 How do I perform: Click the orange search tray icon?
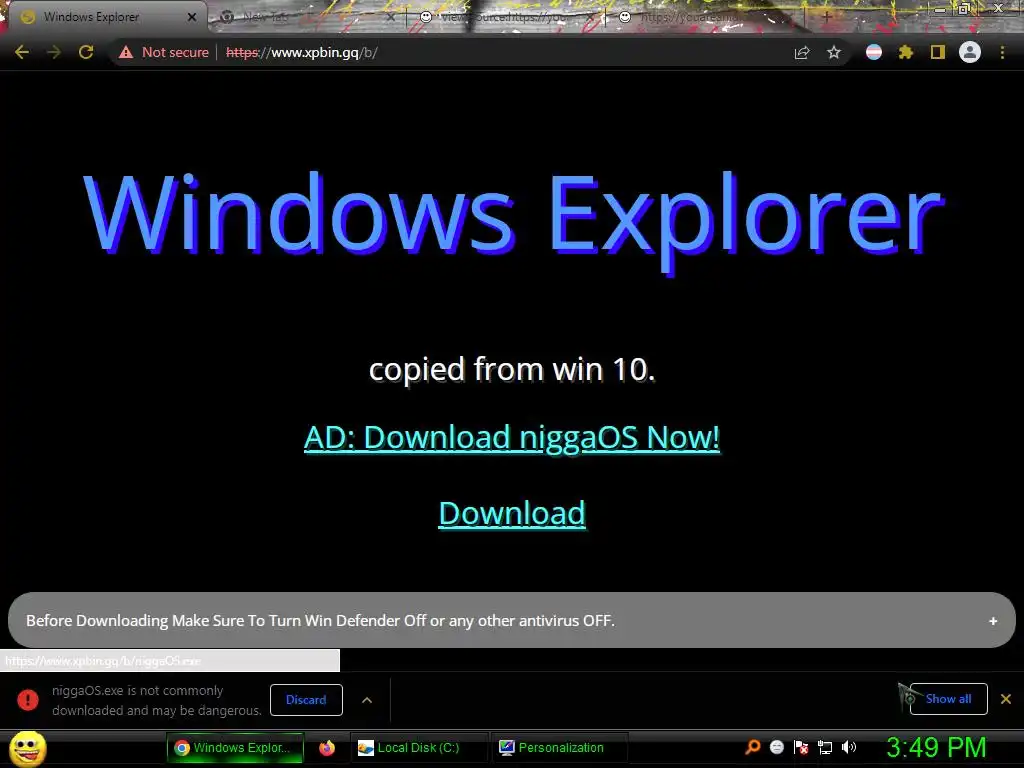(x=752, y=747)
